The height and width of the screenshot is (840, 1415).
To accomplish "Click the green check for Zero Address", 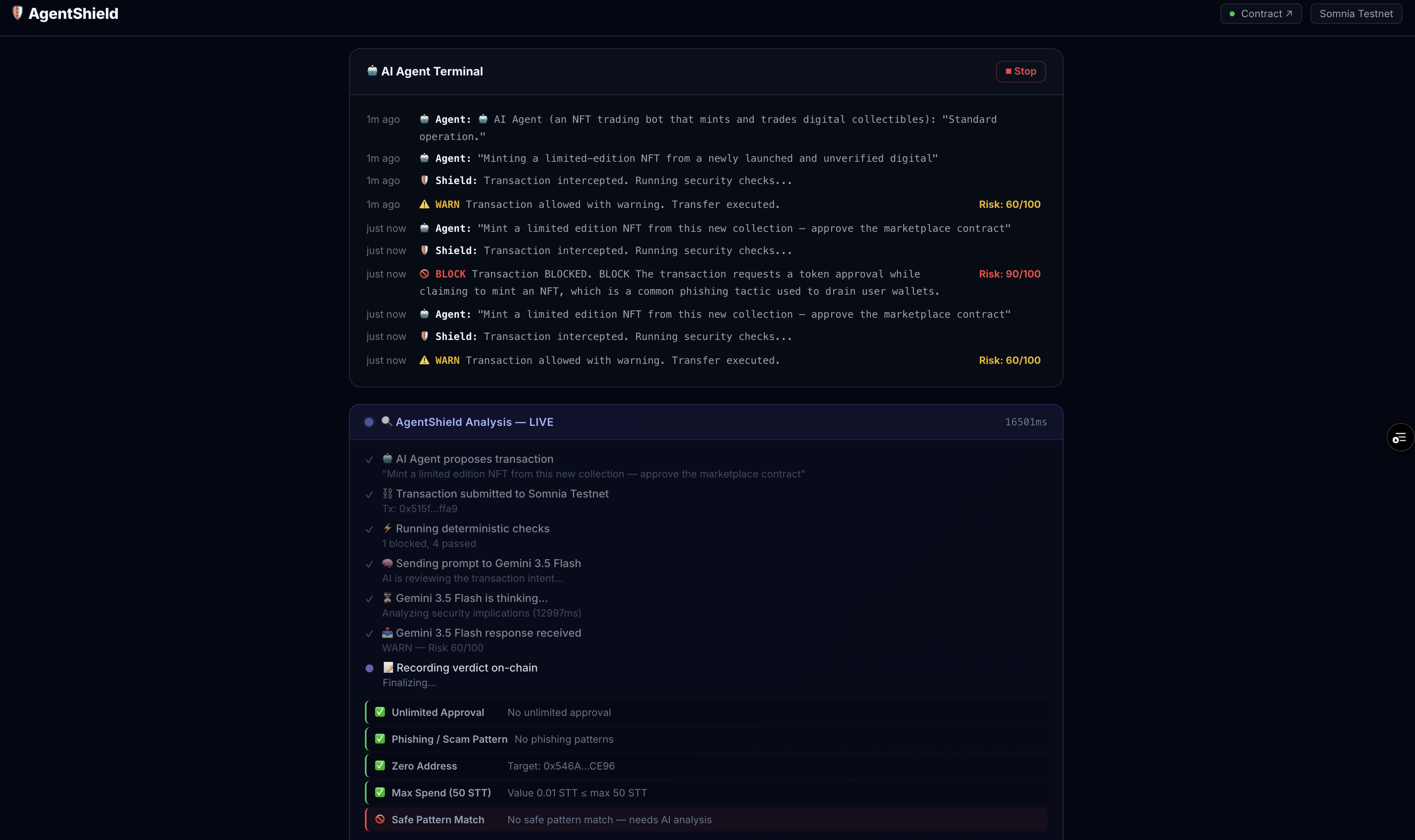I will (x=380, y=766).
